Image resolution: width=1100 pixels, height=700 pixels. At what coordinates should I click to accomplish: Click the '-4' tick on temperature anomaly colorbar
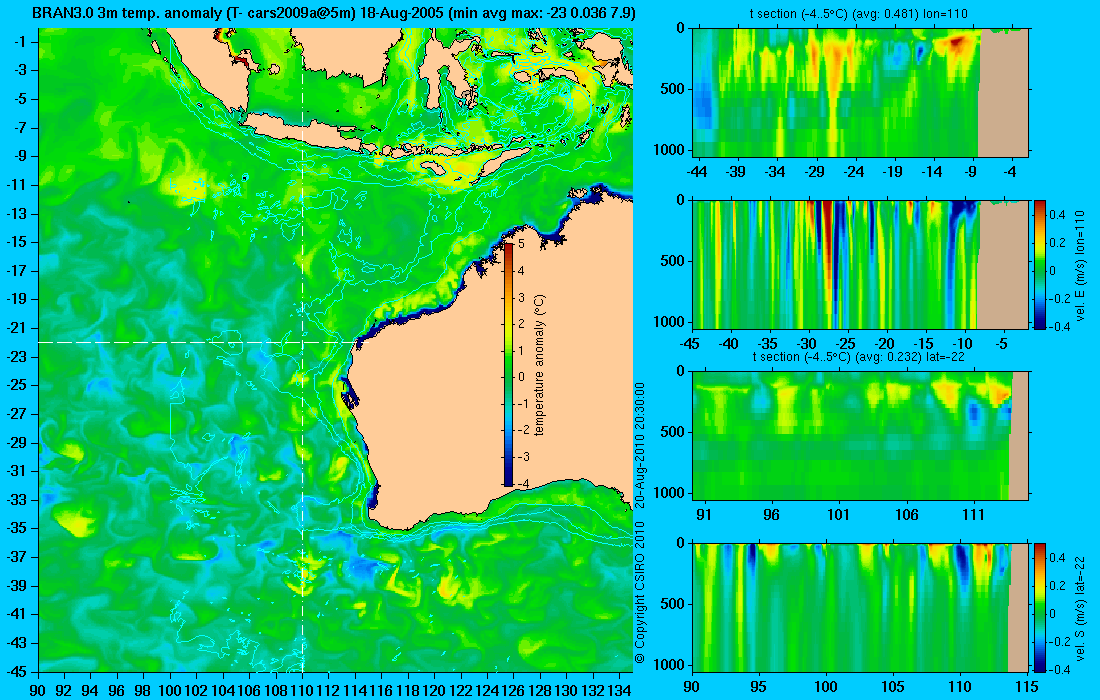521,483
